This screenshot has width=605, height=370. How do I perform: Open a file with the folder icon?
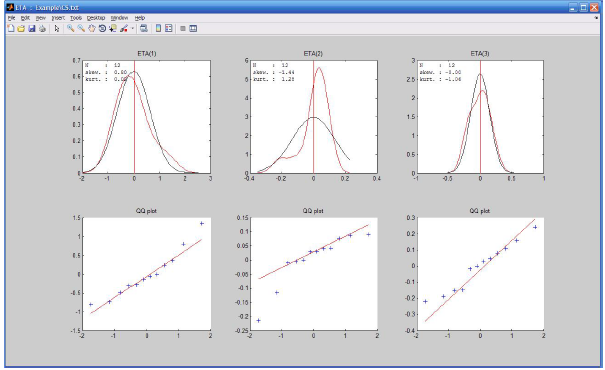[x=21, y=28]
